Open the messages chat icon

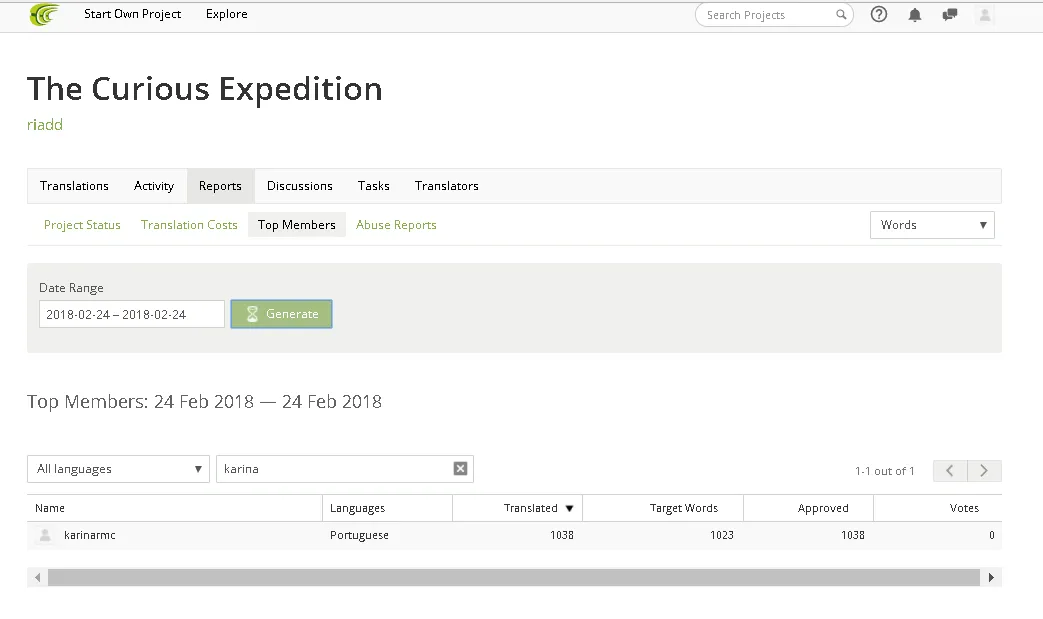coord(950,14)
